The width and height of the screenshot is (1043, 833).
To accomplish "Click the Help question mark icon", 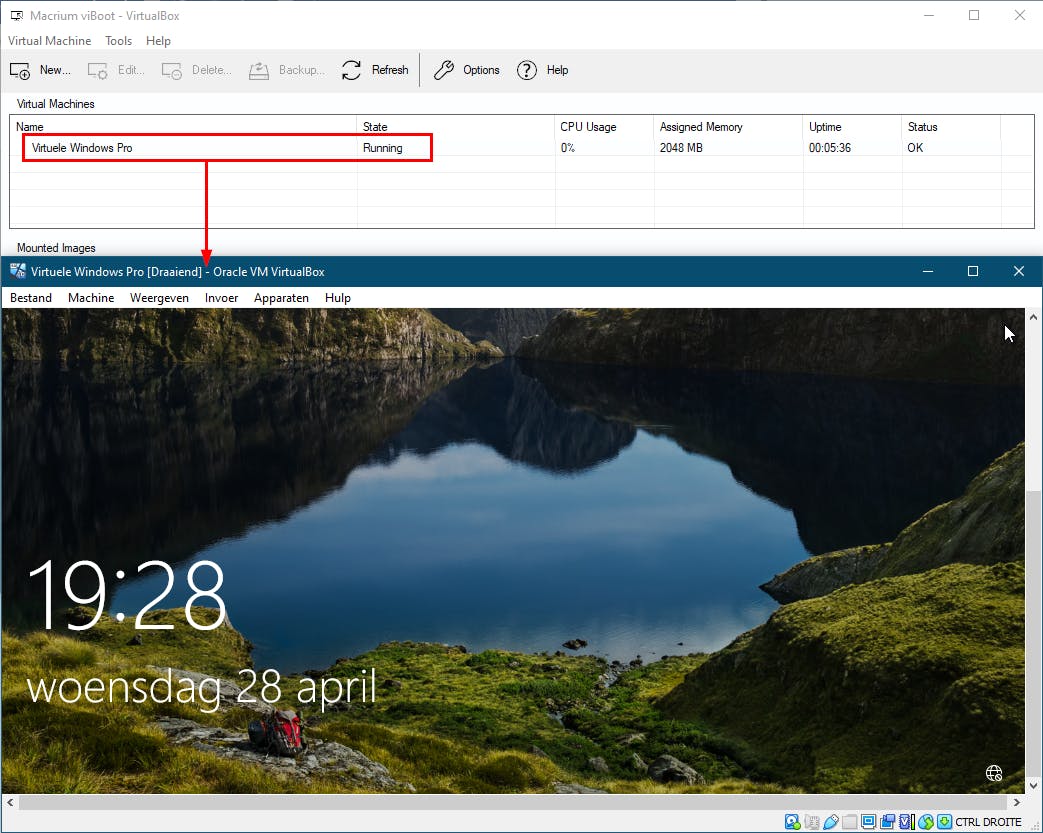I will (x=527, y=70).
